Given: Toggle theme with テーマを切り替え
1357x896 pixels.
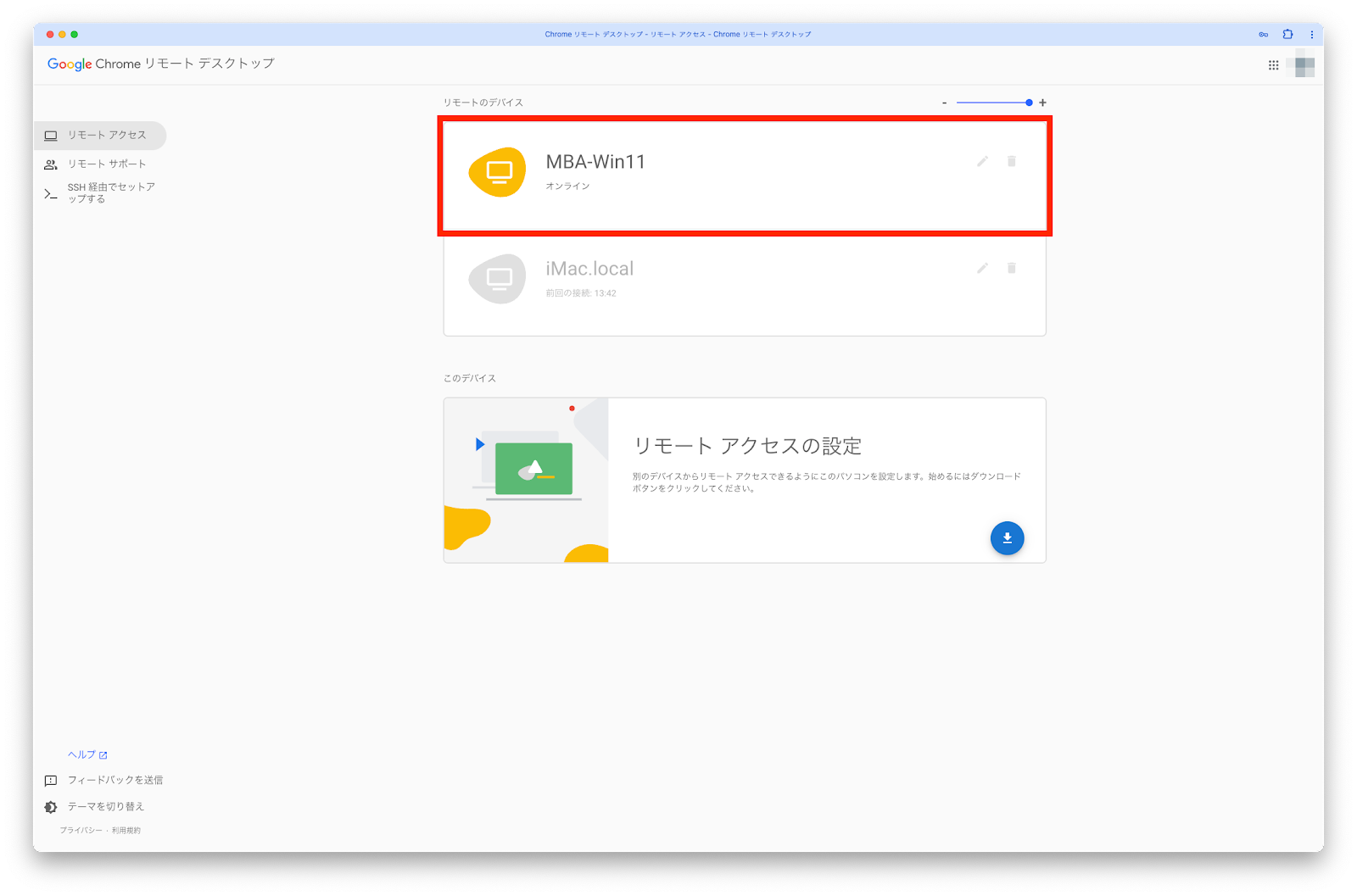Looking at the screenshot, I should (106, 806).
